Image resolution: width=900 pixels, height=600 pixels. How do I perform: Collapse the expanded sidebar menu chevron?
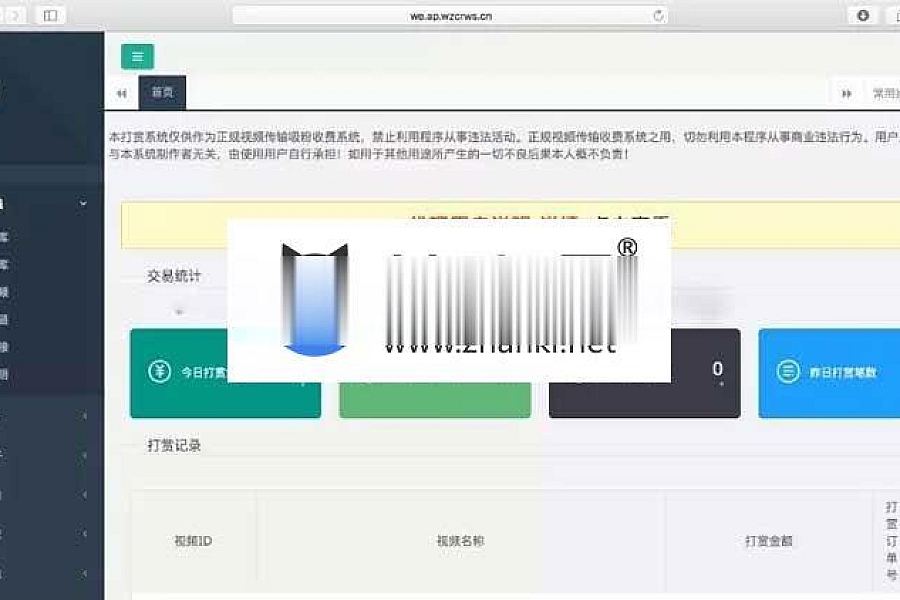coord(83,203)
